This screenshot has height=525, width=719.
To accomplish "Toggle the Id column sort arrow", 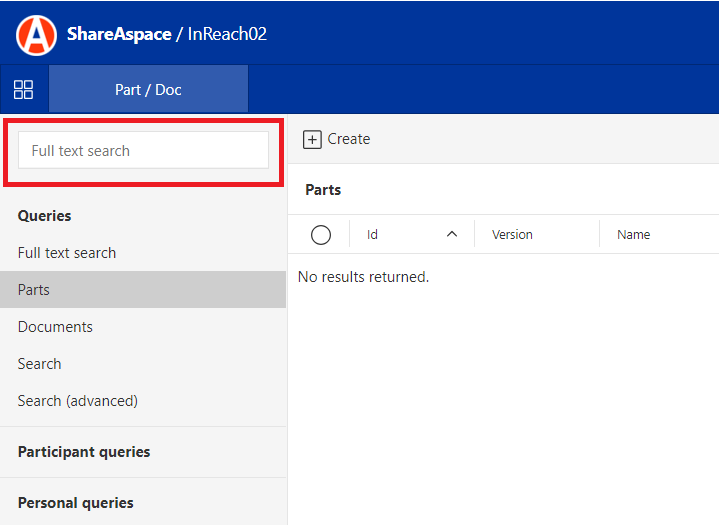I will pyautogui.click(x=452, y=234).
